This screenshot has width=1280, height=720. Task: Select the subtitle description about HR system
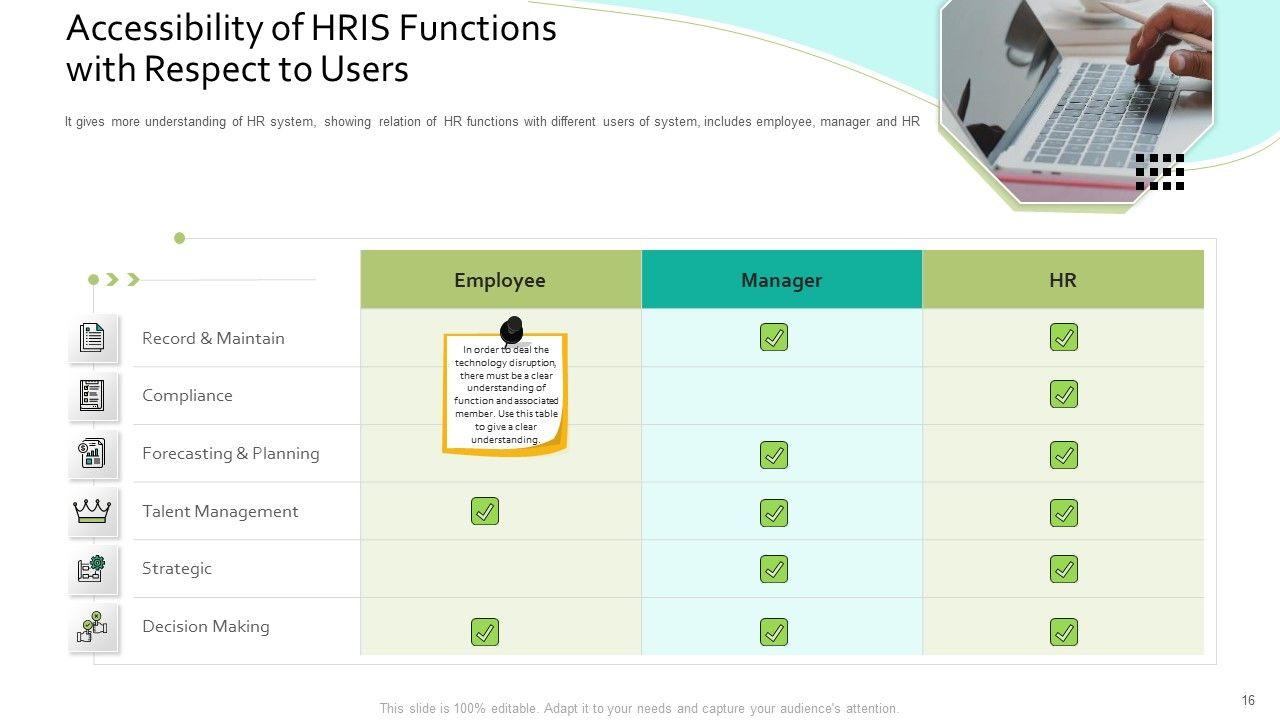pyautogui.click(x=492, y=122)
